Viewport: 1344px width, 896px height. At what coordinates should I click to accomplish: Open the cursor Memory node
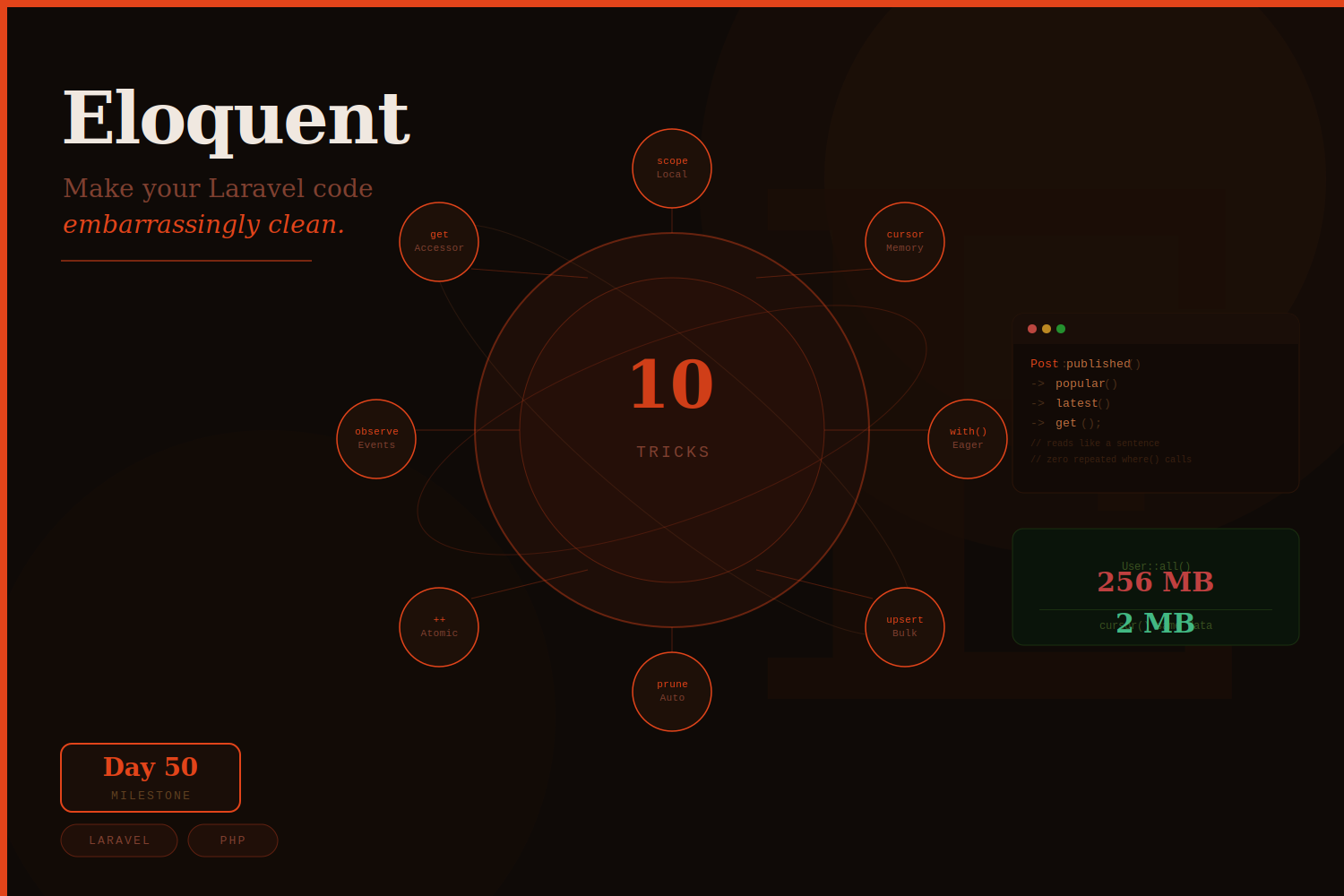pos(904,241)
